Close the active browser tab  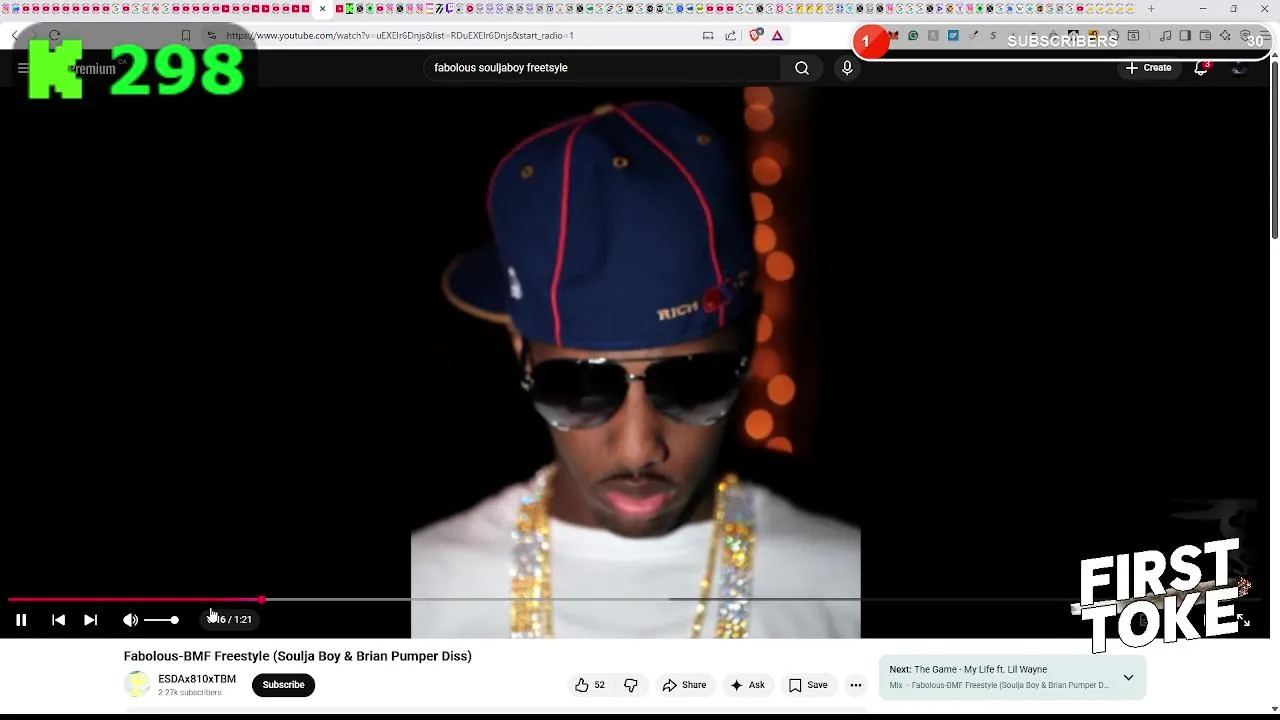(x=322, y=9)
